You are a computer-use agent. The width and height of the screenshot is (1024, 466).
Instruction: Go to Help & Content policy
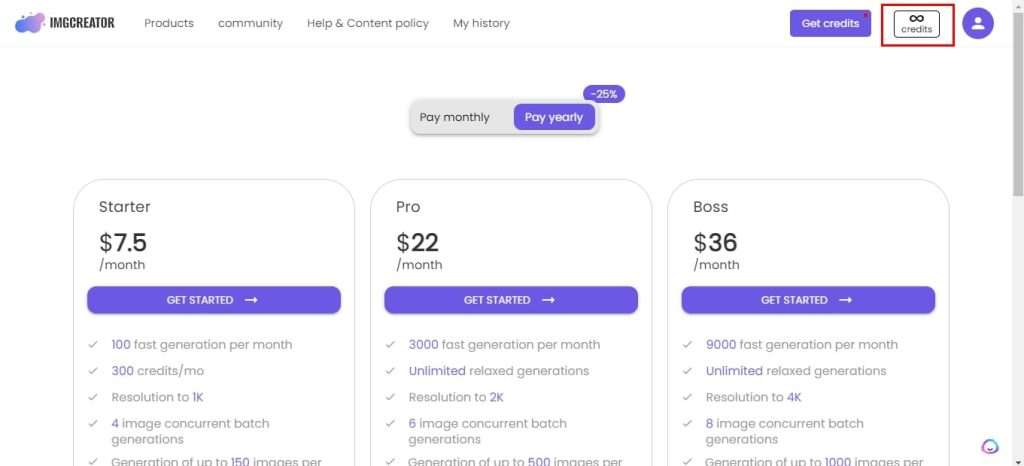(x=368, y=23)
